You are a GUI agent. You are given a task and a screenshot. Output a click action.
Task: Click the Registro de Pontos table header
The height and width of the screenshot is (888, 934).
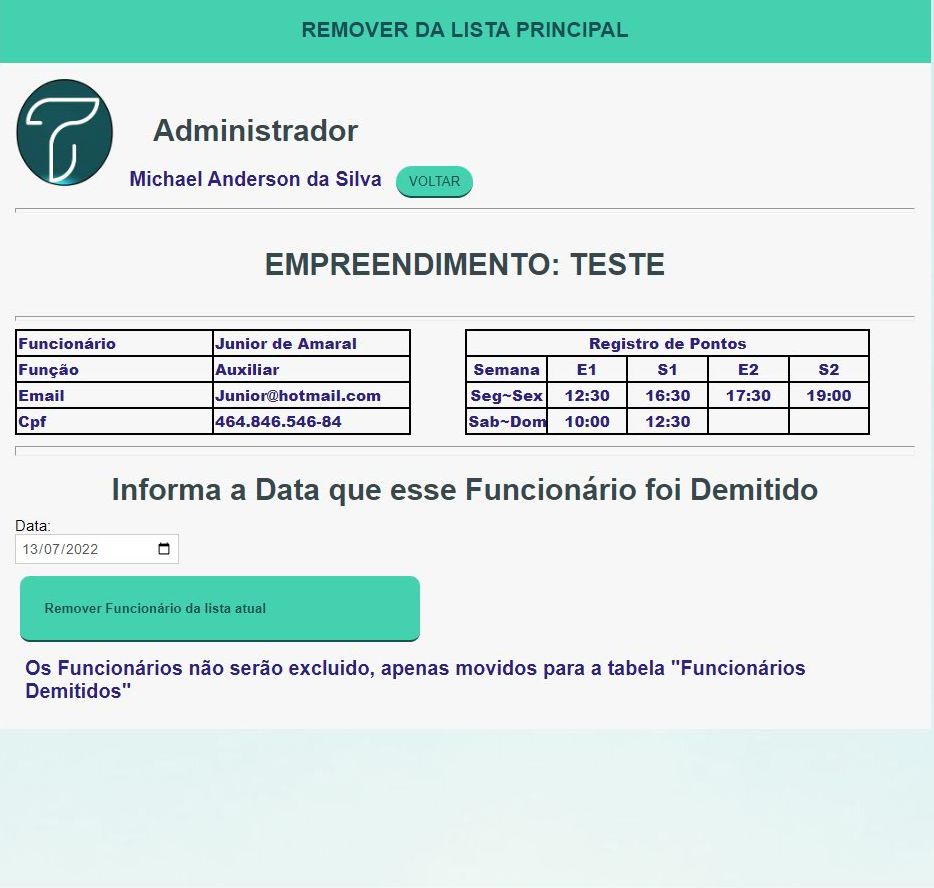tap(667, 344)
